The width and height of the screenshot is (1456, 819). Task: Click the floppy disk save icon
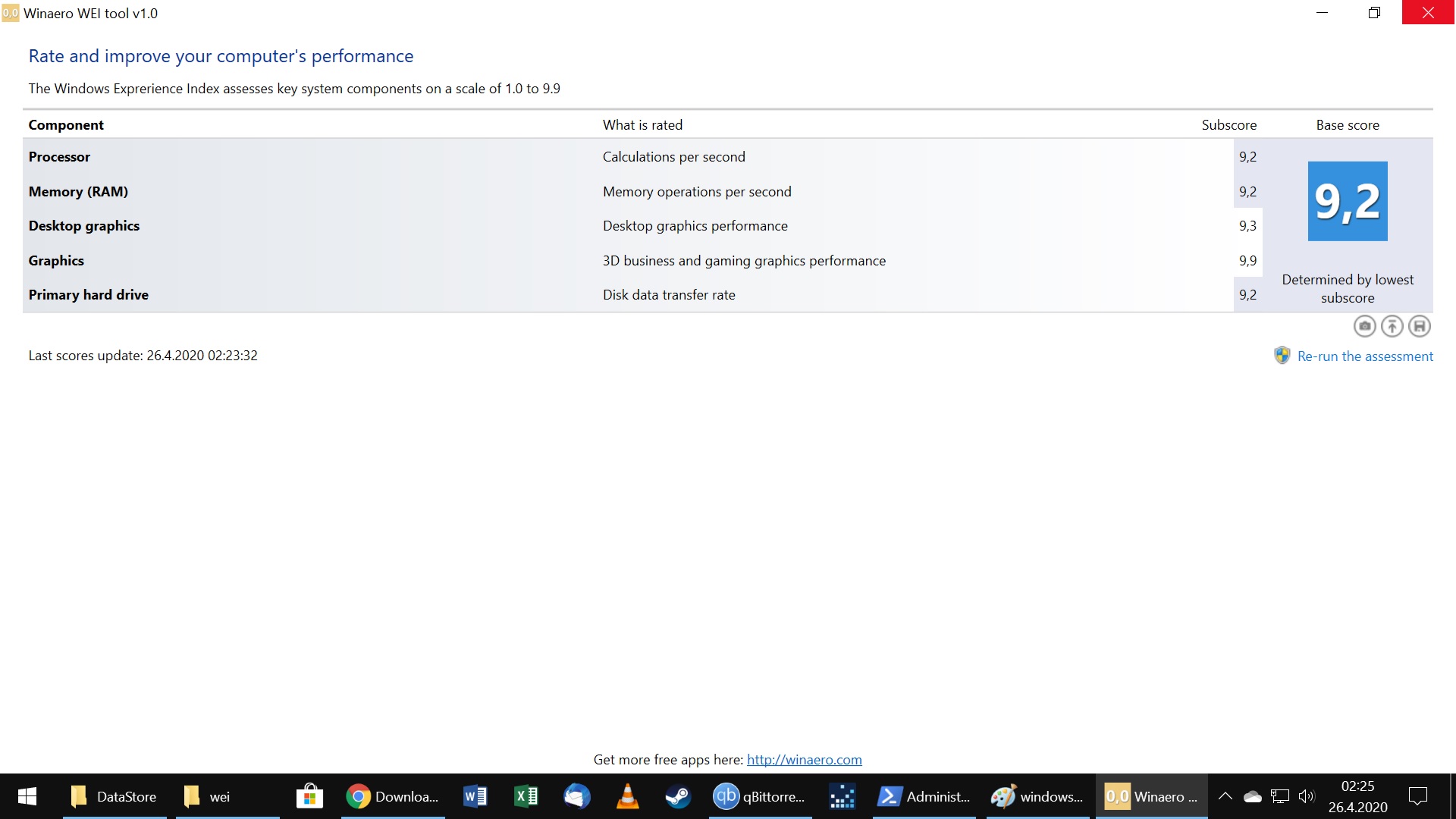(1420, 326)
